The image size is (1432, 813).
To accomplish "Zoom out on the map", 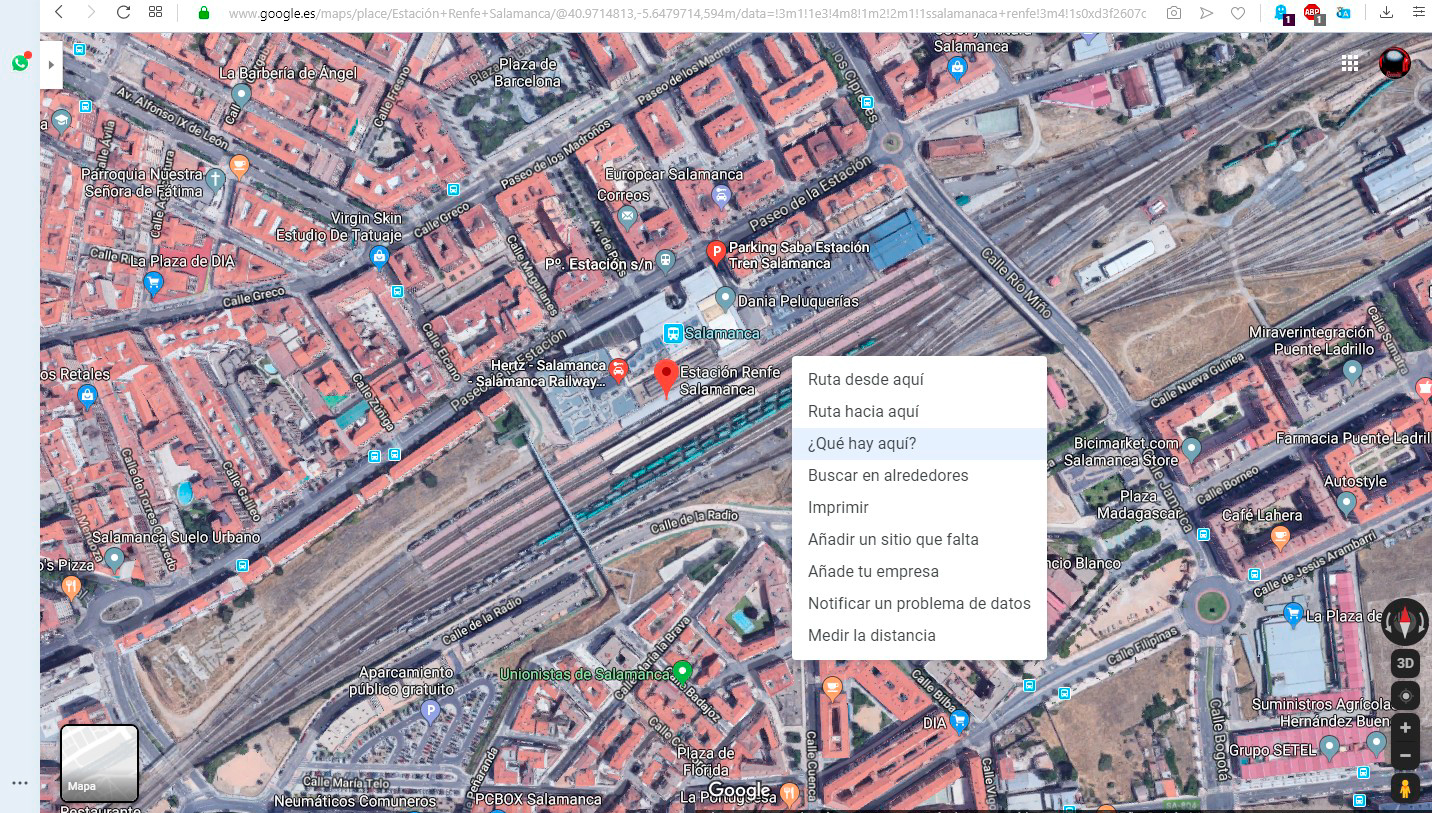I will pos(1405,756).
